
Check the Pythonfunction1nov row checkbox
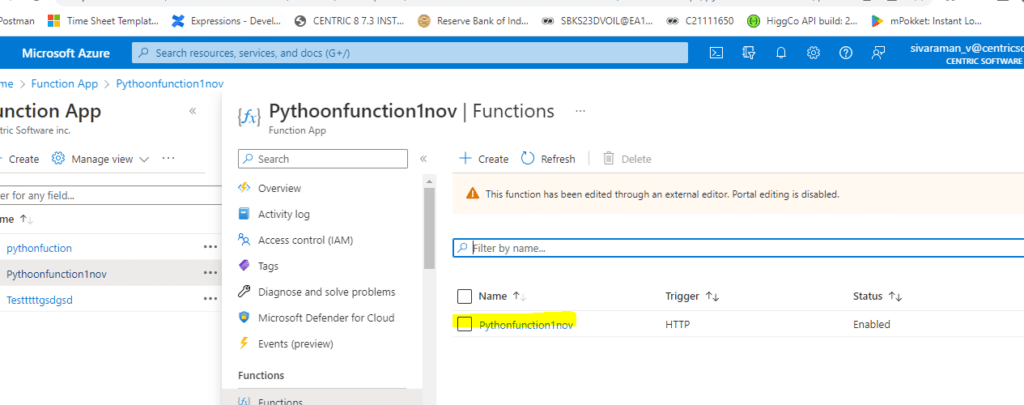(464, 324)
